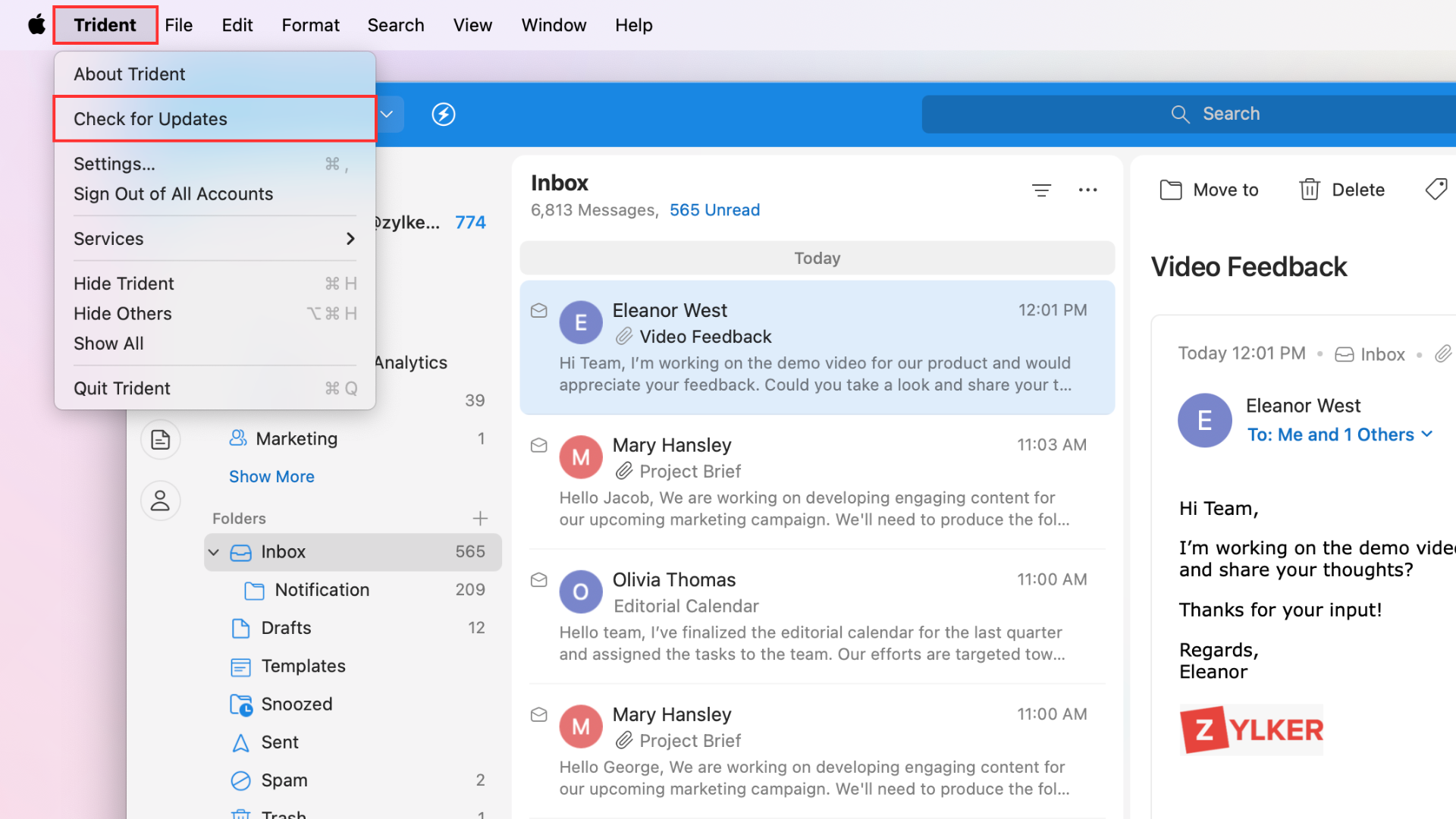Toggle read status on last Mary Hansley email
Screen dimensions: 1456x819
point(539,714)
